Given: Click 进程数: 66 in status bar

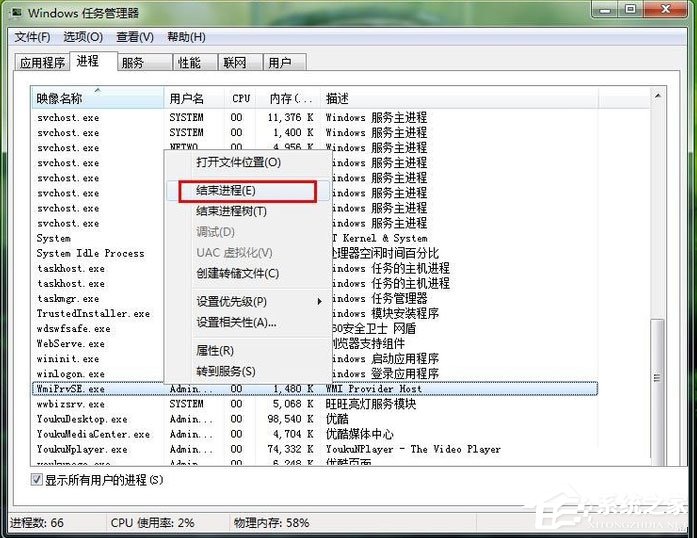Looking at the screenshot, I should point(37,522).
